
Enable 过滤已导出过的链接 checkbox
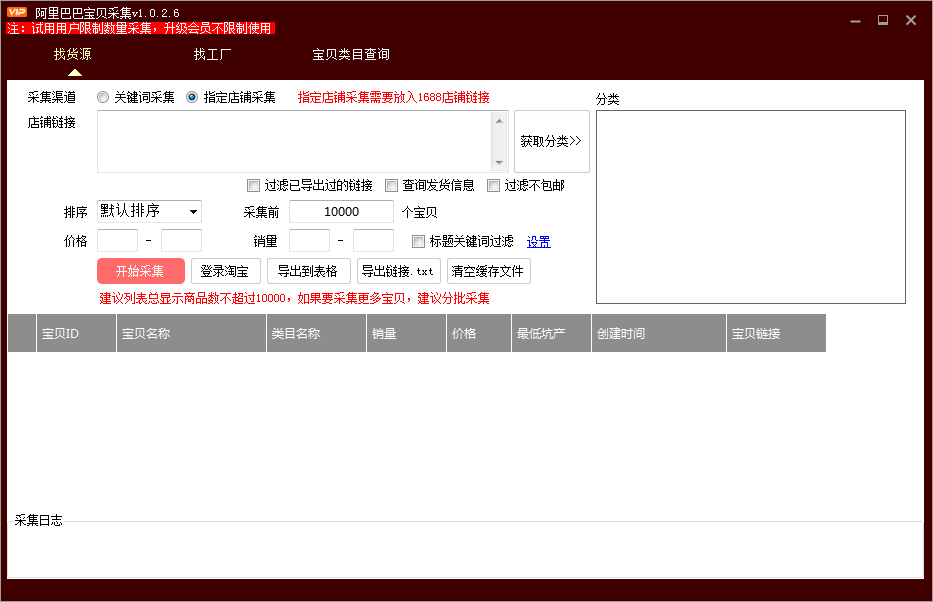click(x=253, y=186)
